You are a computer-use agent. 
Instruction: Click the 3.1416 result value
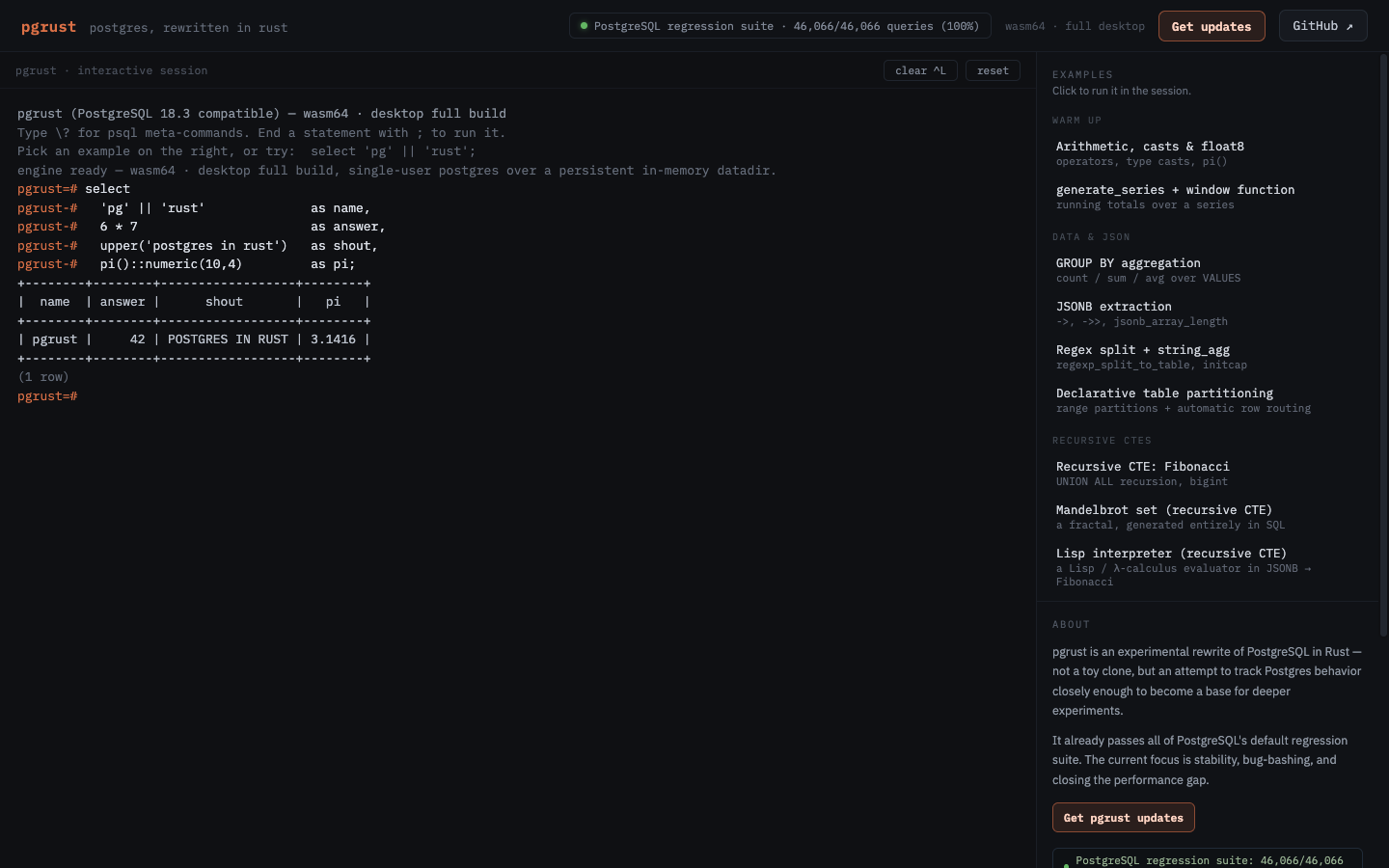pyautogui.click(x=333, y=339)
